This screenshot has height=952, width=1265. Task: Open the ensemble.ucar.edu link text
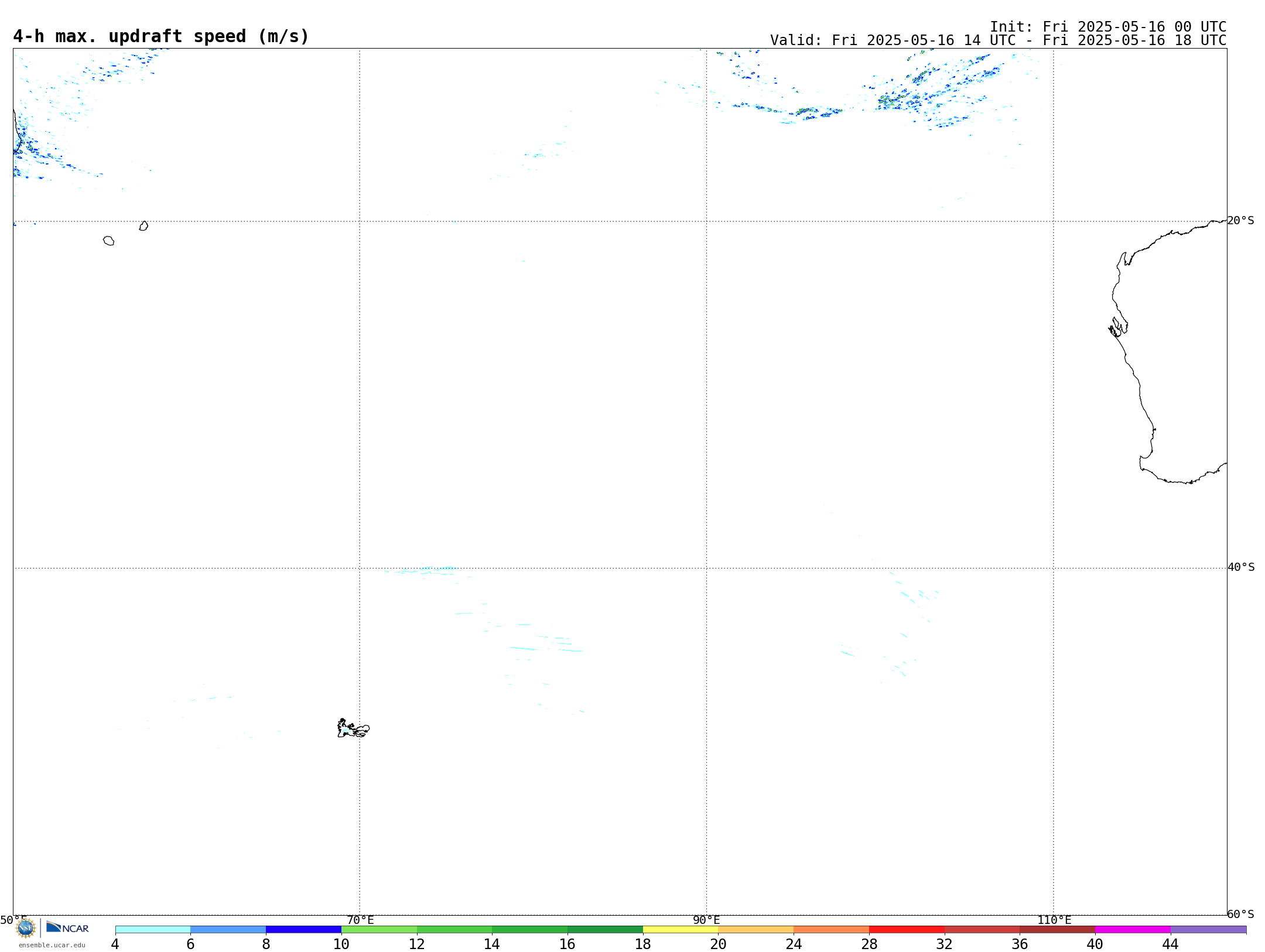(x=52, y=945)
